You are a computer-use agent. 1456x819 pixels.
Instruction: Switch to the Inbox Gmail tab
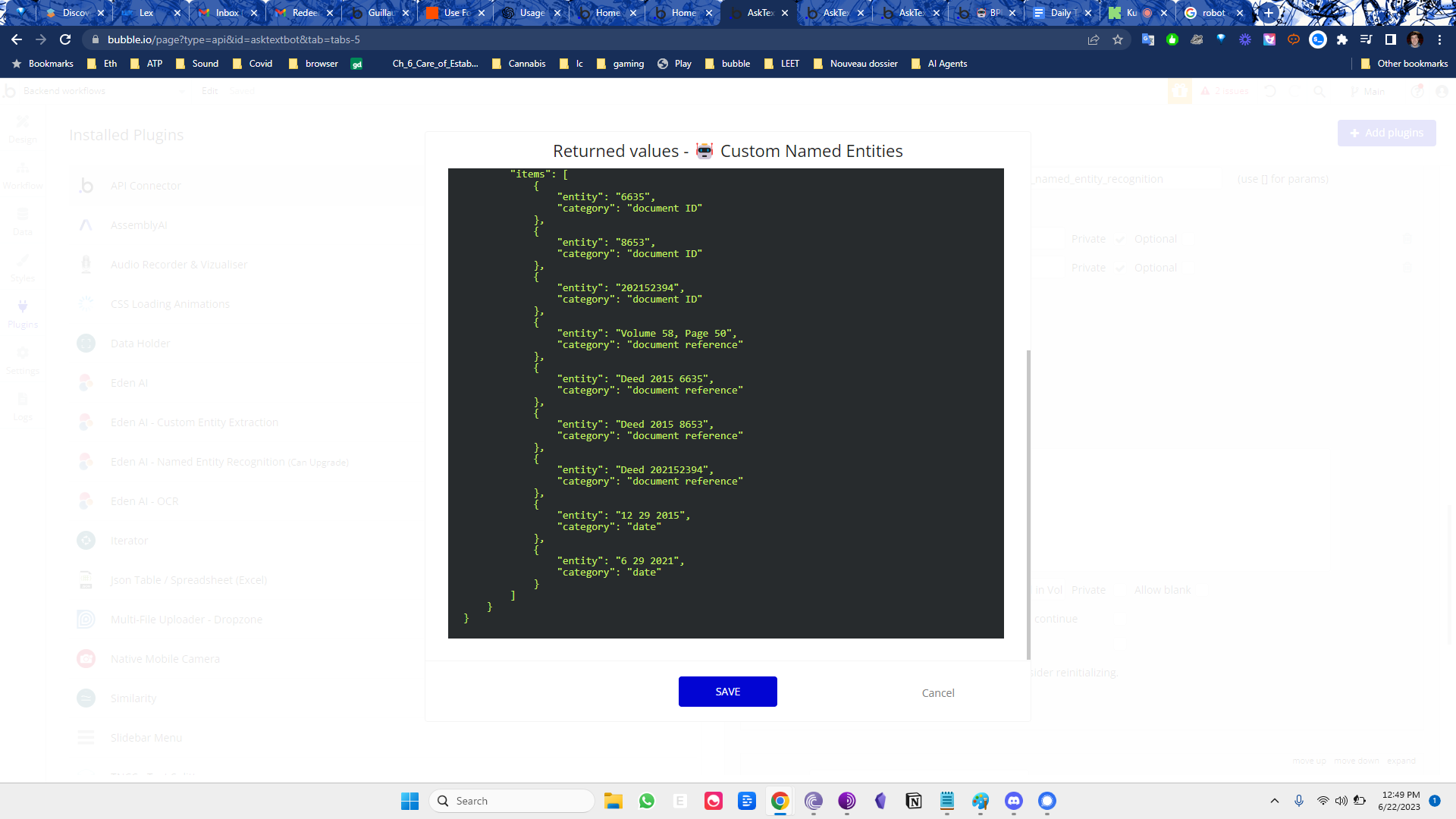(226, 13)
